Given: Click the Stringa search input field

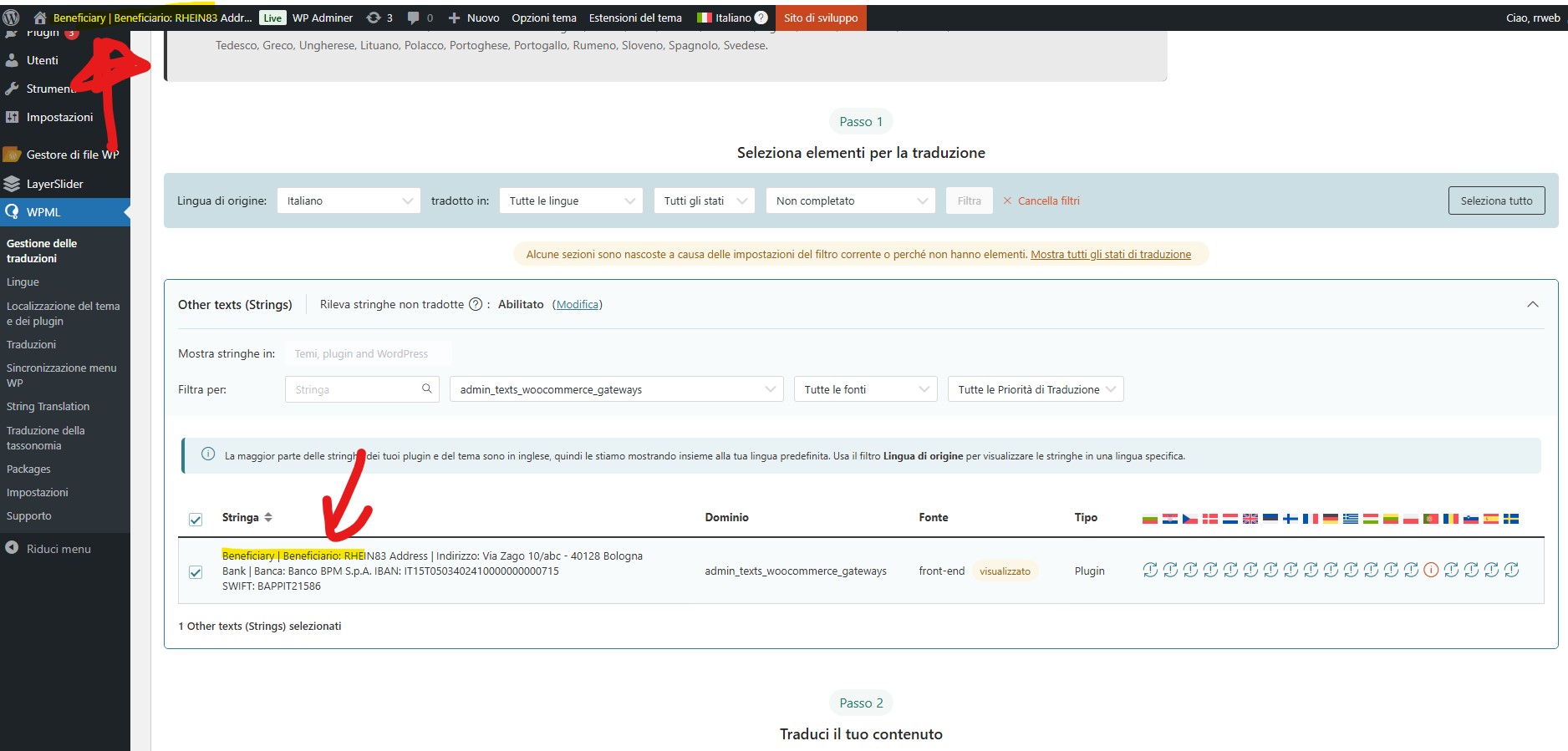Looking at the screenshot, I should pos(362,389).
